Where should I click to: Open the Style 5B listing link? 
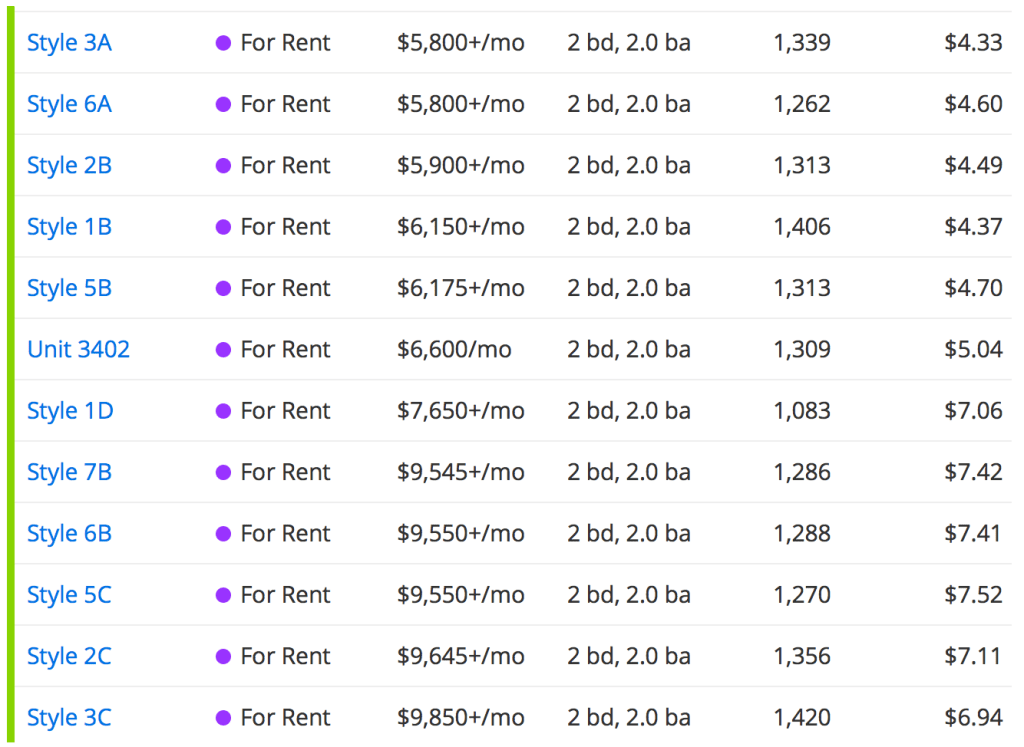click(69, 288)
